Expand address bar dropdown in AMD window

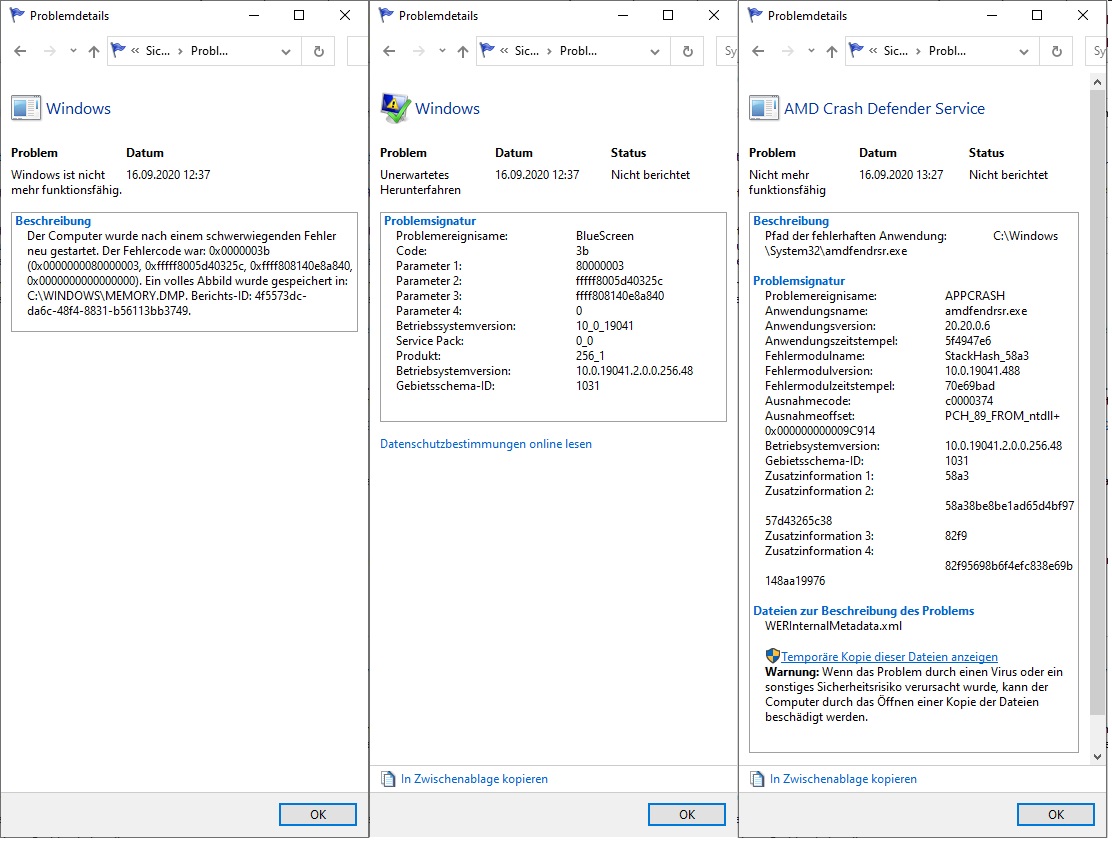coord(1023,51)
